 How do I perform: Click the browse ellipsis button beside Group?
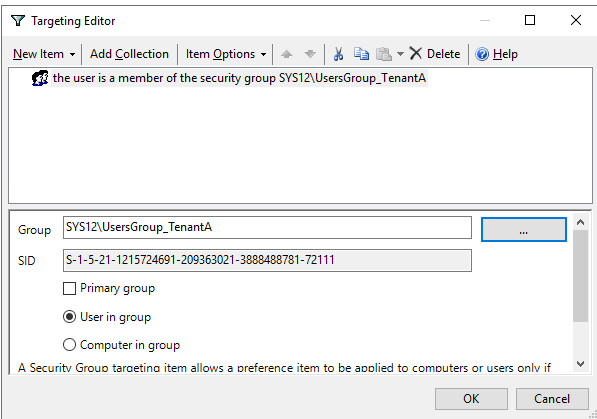coord(524,229)
